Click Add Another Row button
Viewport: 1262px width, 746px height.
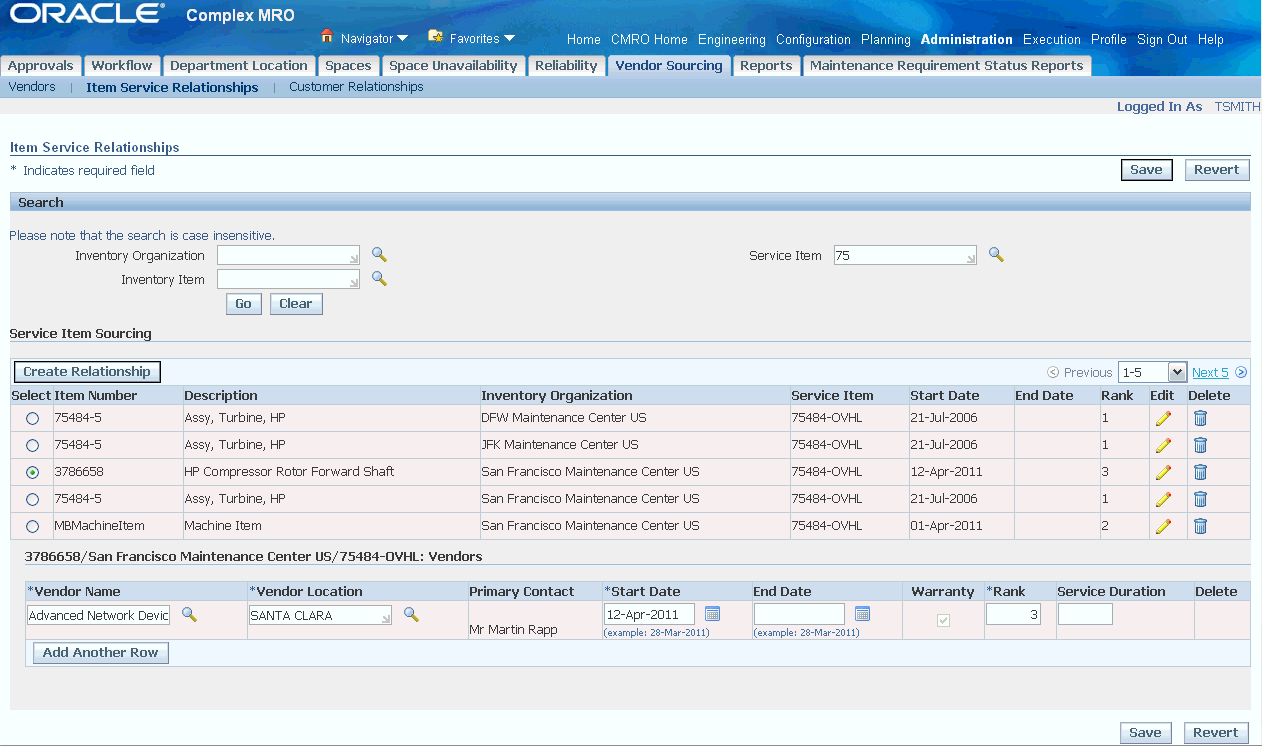click(x=101, y=653)
